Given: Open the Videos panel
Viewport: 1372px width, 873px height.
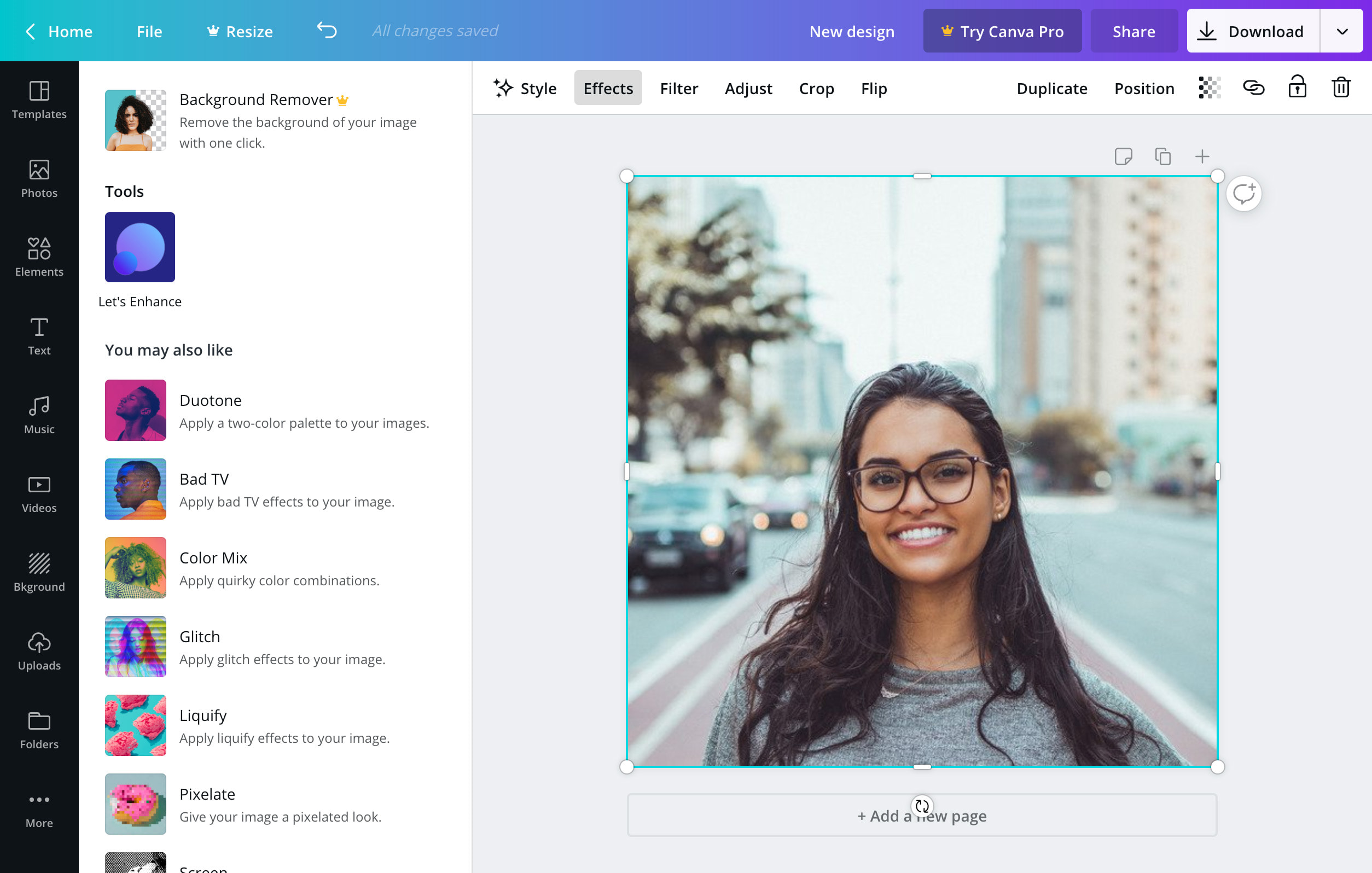Looking at the screenshot, I should click(x=39, y=493).
